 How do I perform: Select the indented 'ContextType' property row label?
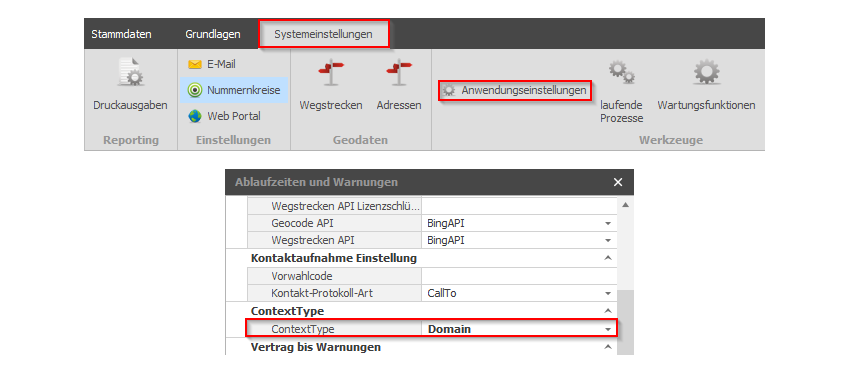click(302, 329)
